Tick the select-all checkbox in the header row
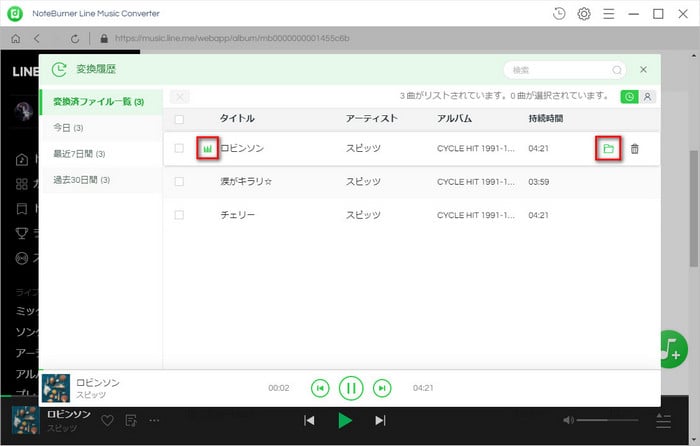This screenshot has width=700, height=446. tap(179, 119)
